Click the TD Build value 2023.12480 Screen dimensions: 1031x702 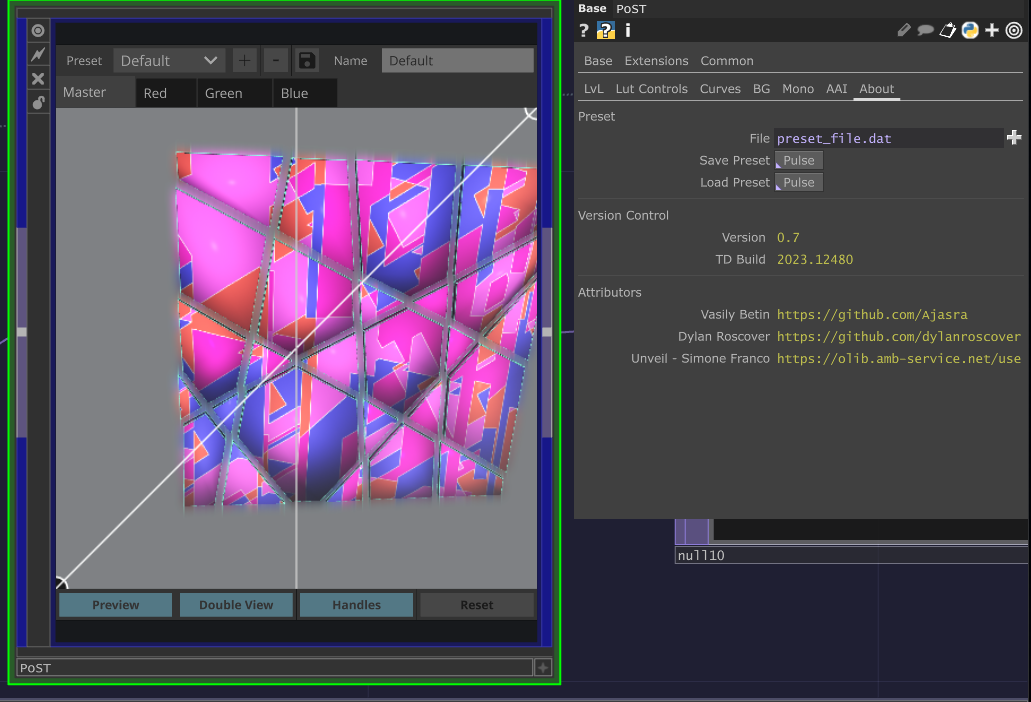coord(815,260)
